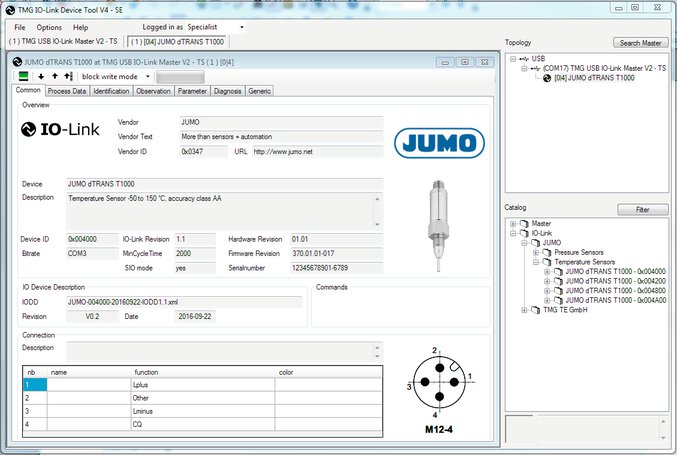Click the Filter button in Catalog
677x455 pixels.
pos(642,209)
